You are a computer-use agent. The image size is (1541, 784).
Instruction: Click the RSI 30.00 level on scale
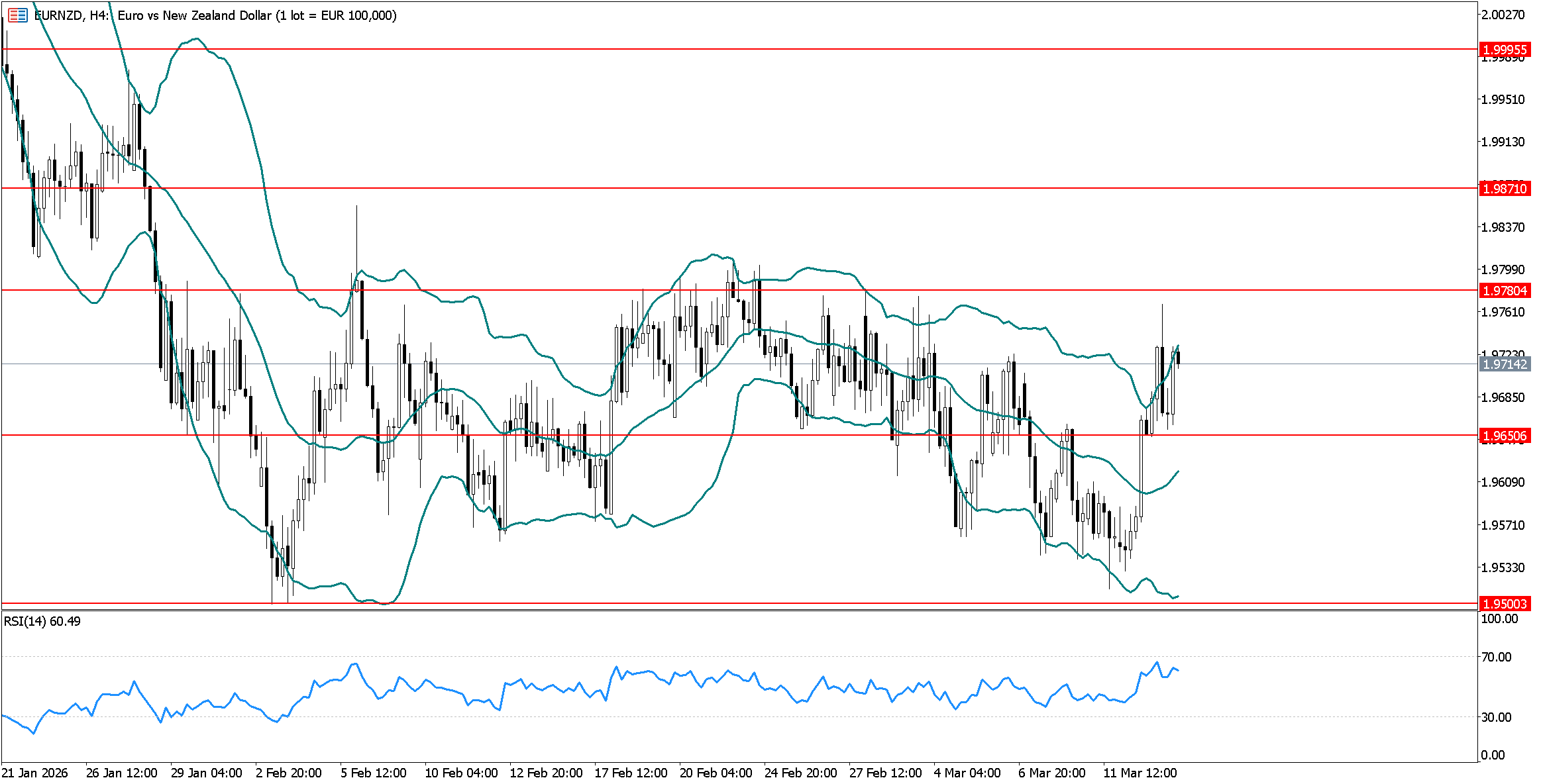pyautogui.click(x=1496, y=717)
